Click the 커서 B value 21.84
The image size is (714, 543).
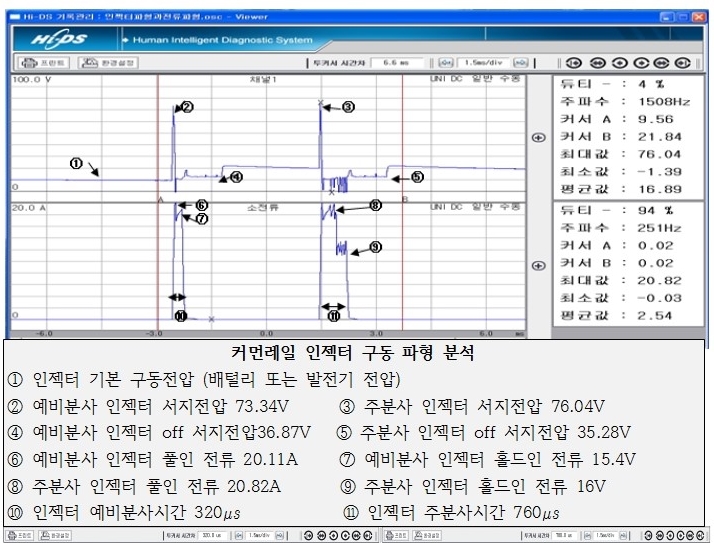pyautogui.click(x=659, y=137)
